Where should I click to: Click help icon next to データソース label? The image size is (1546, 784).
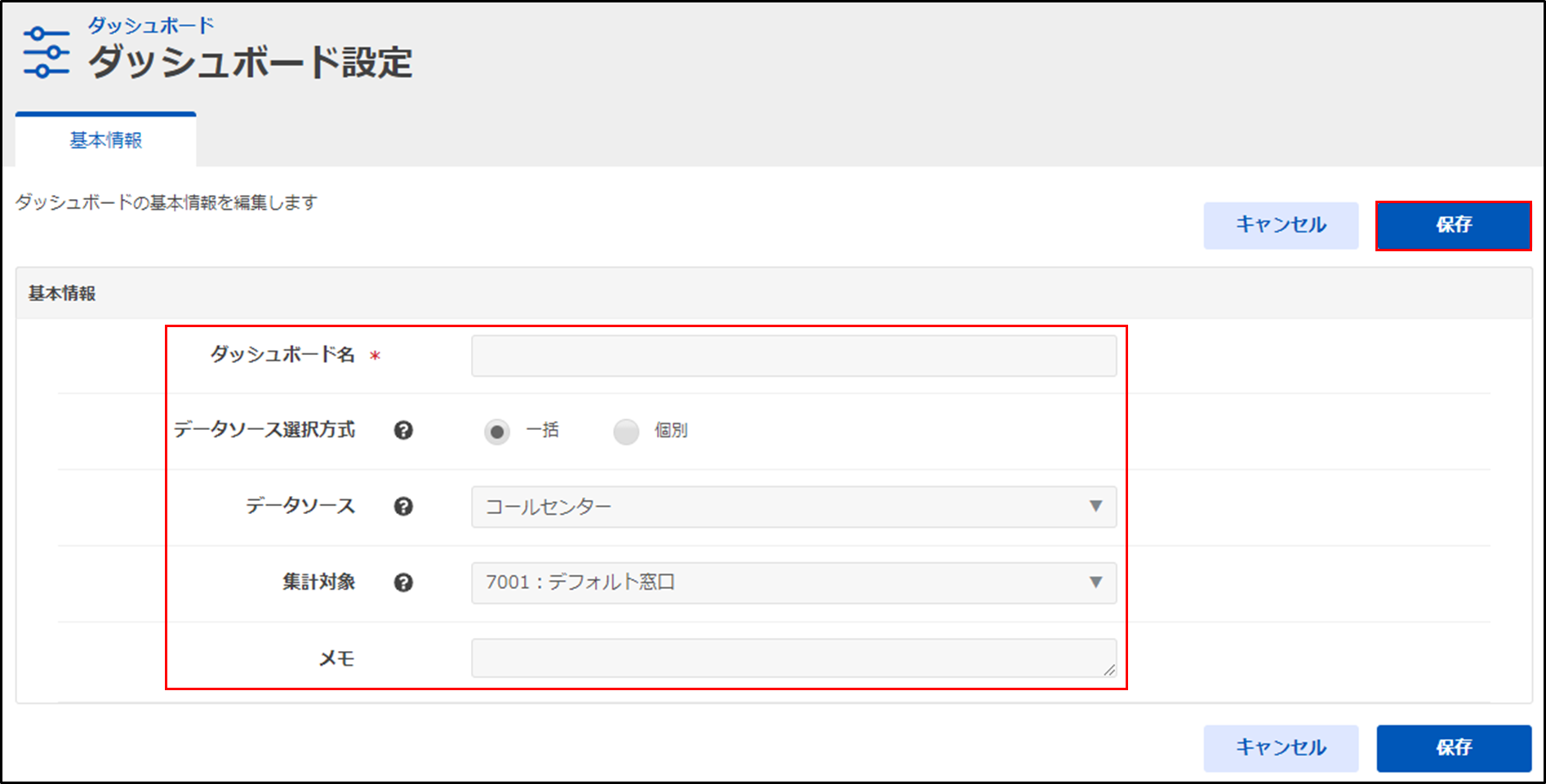coord(403,507)
